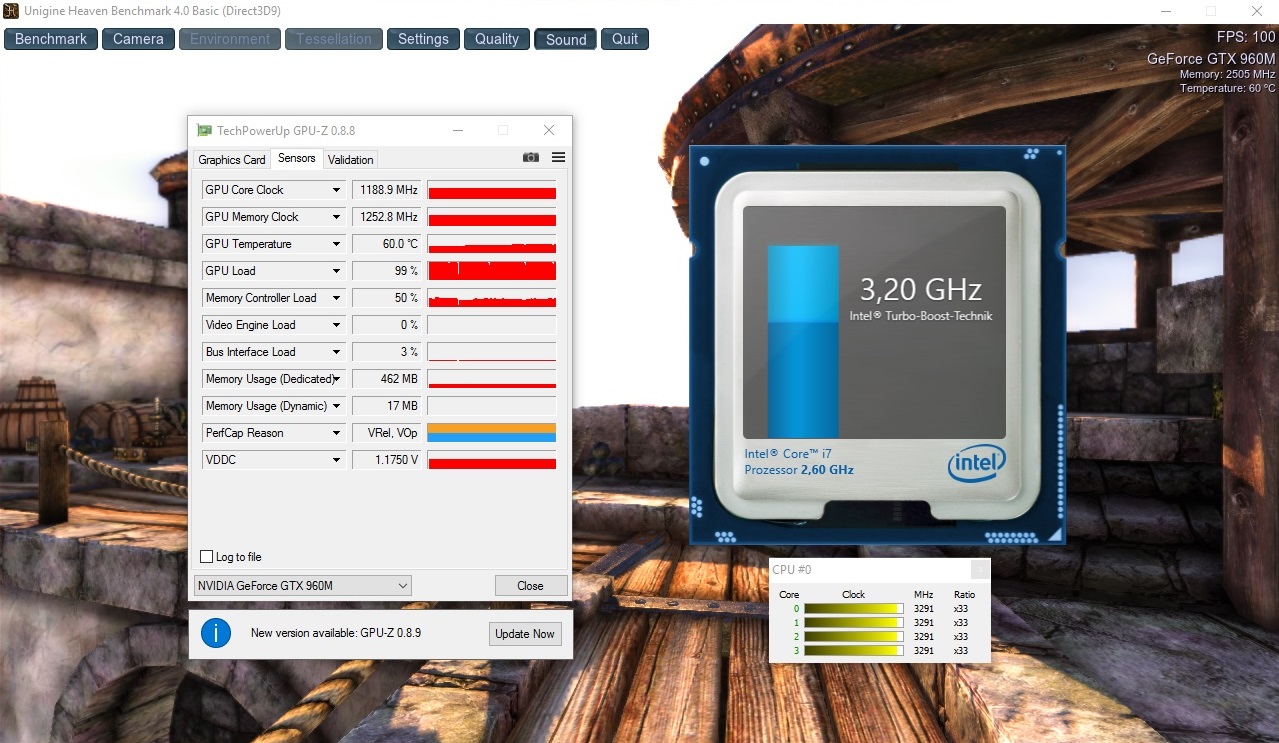The width and height of the screenshot is (1279, 743).
Task: Click the GPU Memory Clock red graph
Action: coord(491,217)
